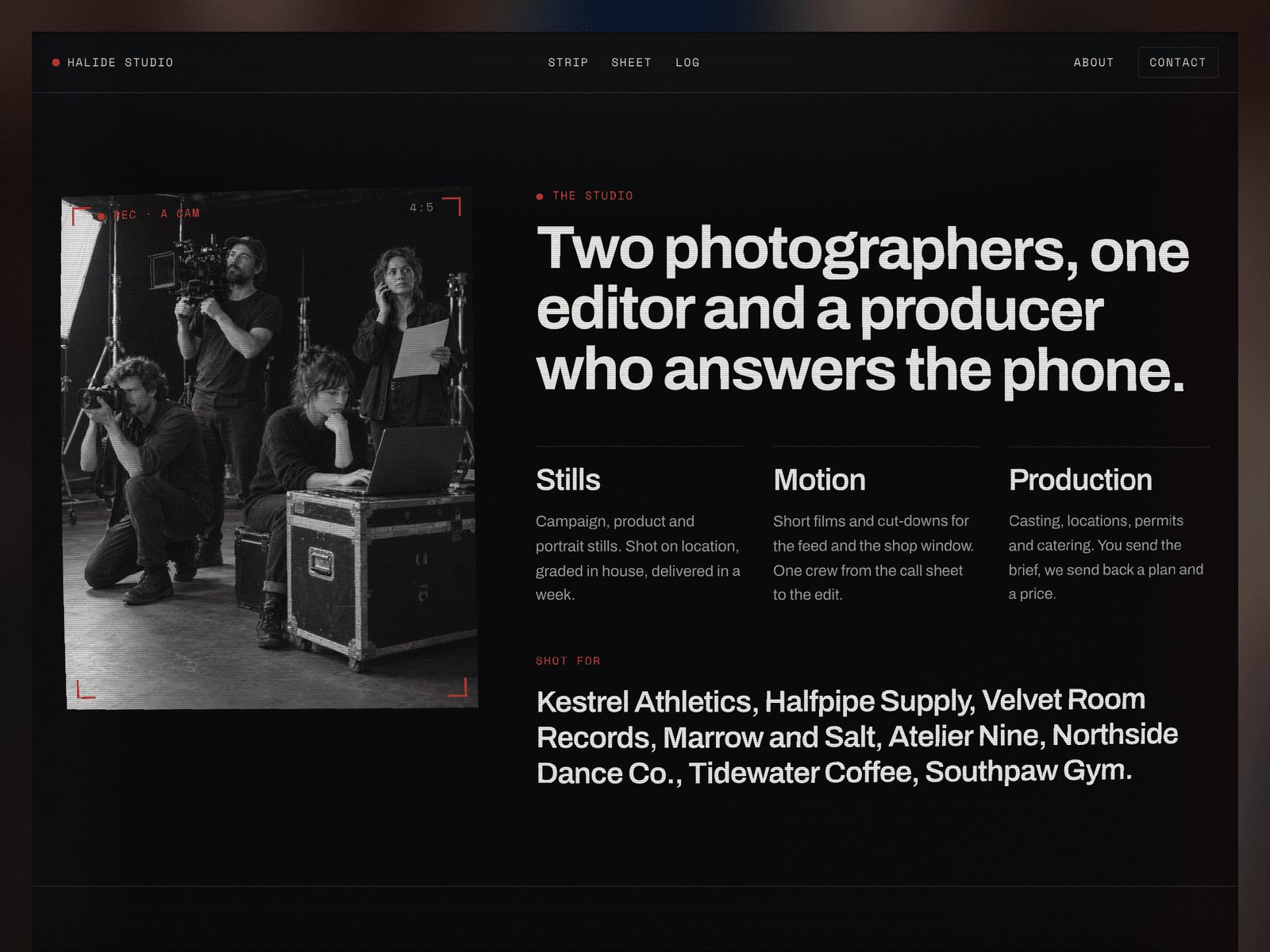Screen dimensions: 1270x952
Task: Click the Casting, locations, permits paragraph
Action: 1106,557
